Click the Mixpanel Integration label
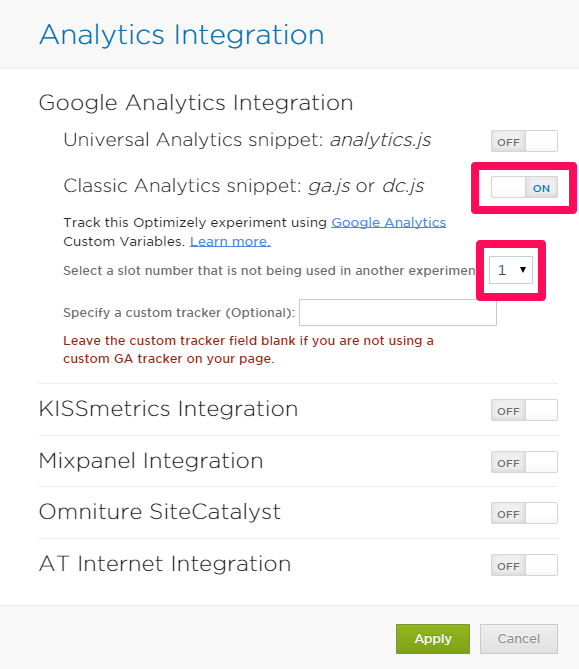The width and height of the screenshot is (579, 669). pos(151,461)
